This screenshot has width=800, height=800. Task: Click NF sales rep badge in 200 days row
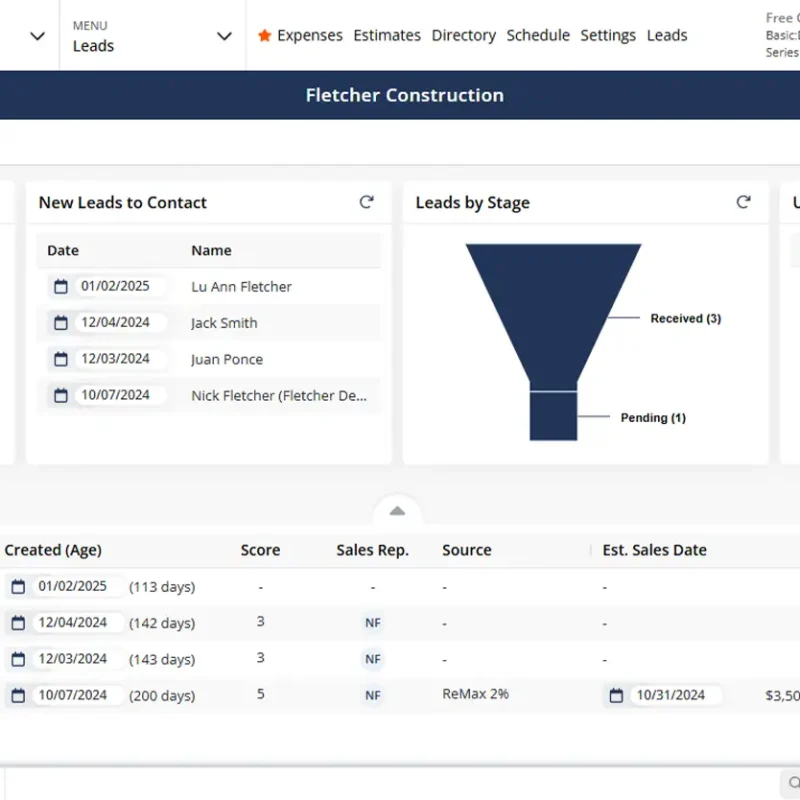coord(373,695)
